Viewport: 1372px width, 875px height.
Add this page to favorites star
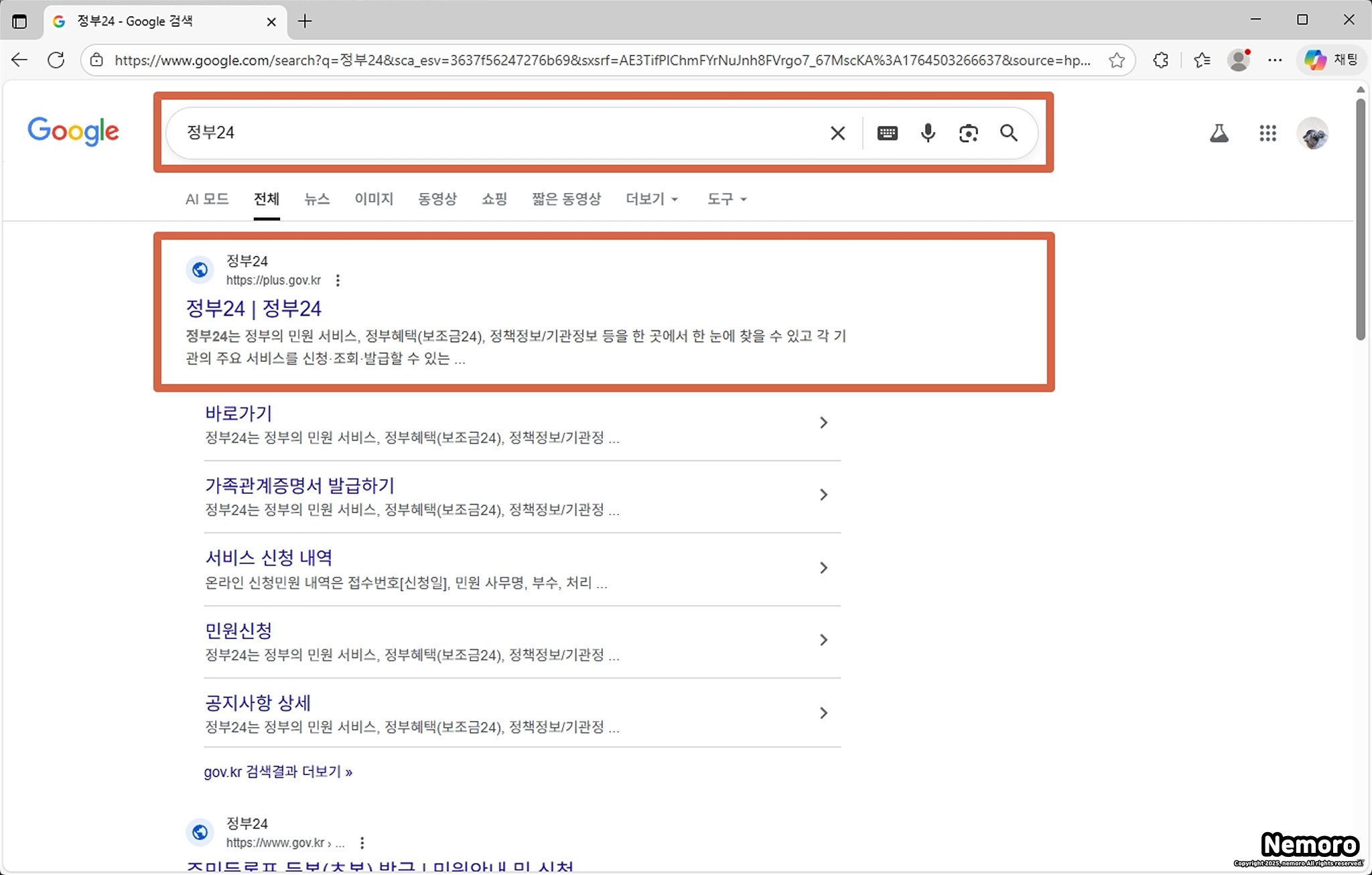pos(1116,60)
